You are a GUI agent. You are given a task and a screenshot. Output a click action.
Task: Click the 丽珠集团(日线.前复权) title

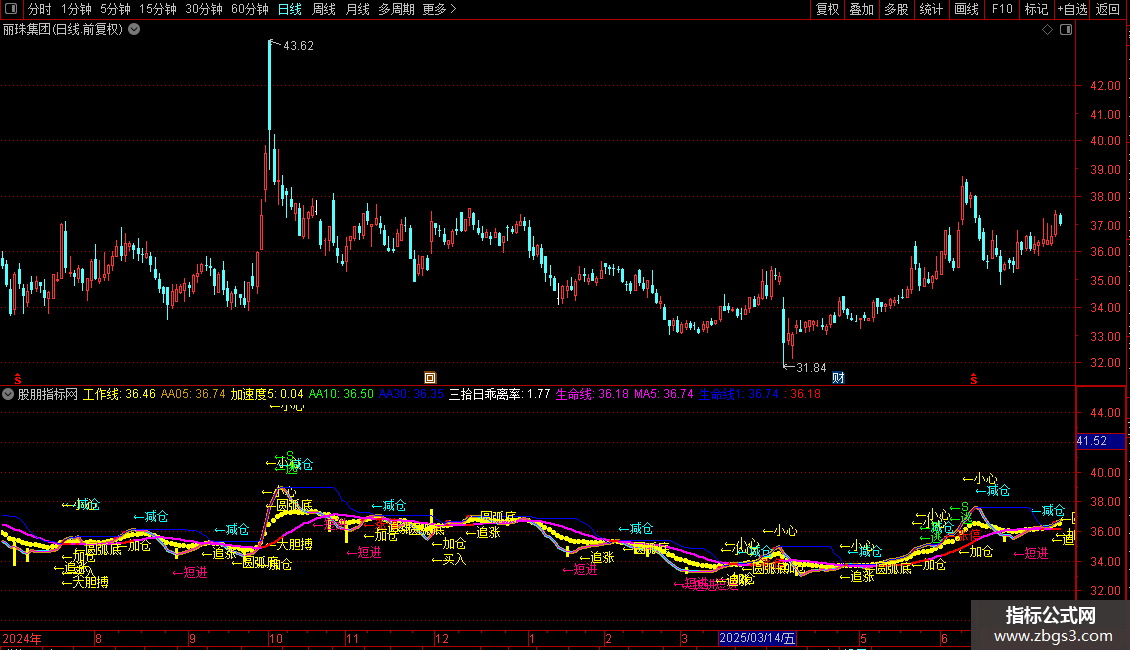[x=63, y=29]
